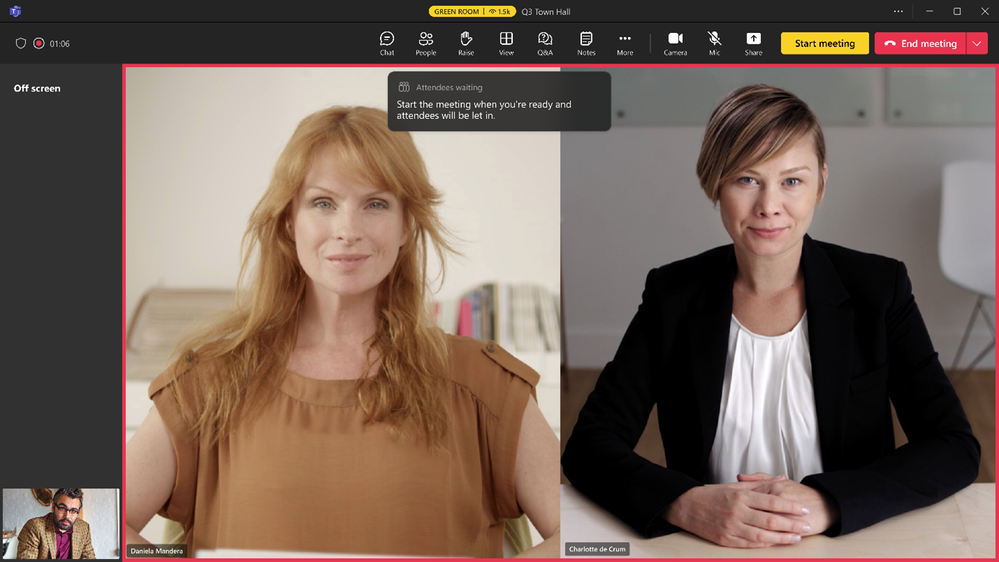Select the off screen presenter thumbnail
The width and height of the screenshot is (999, 562).
61,524
